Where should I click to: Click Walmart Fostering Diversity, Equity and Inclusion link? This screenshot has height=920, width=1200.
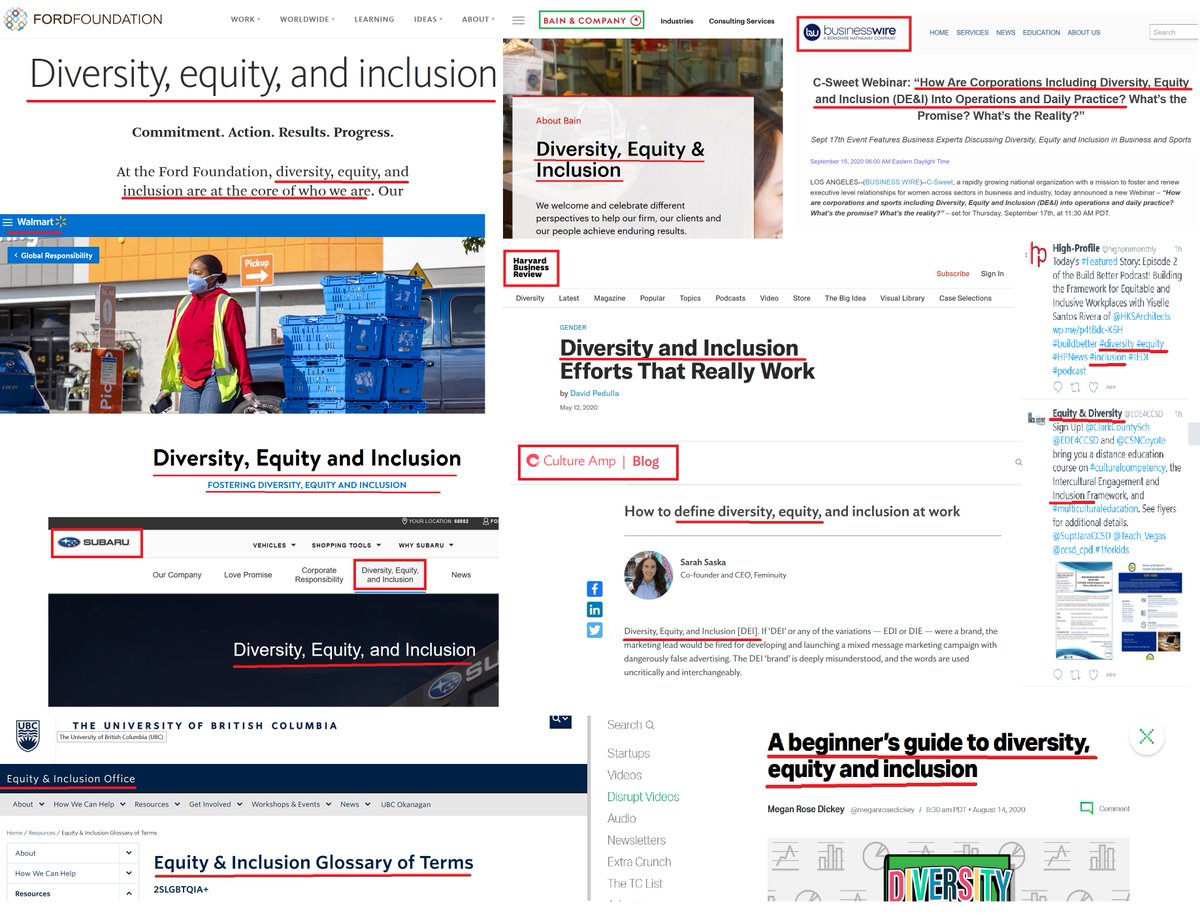(307, 485)
